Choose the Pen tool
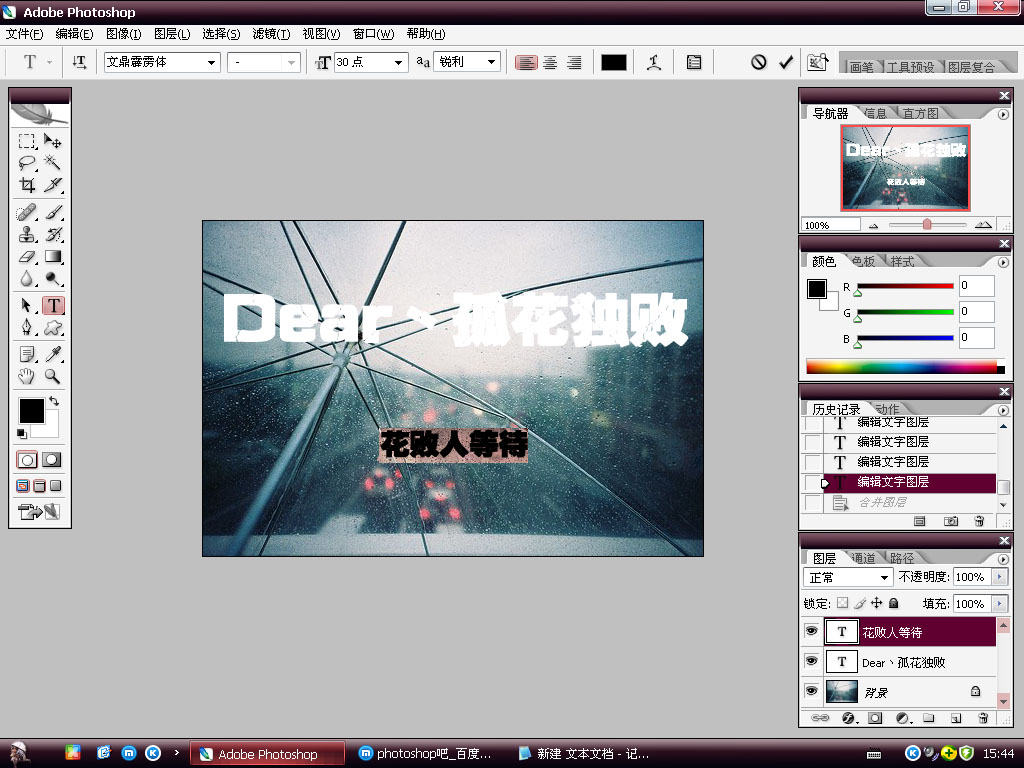The image size is (1024, 768). 28,328
